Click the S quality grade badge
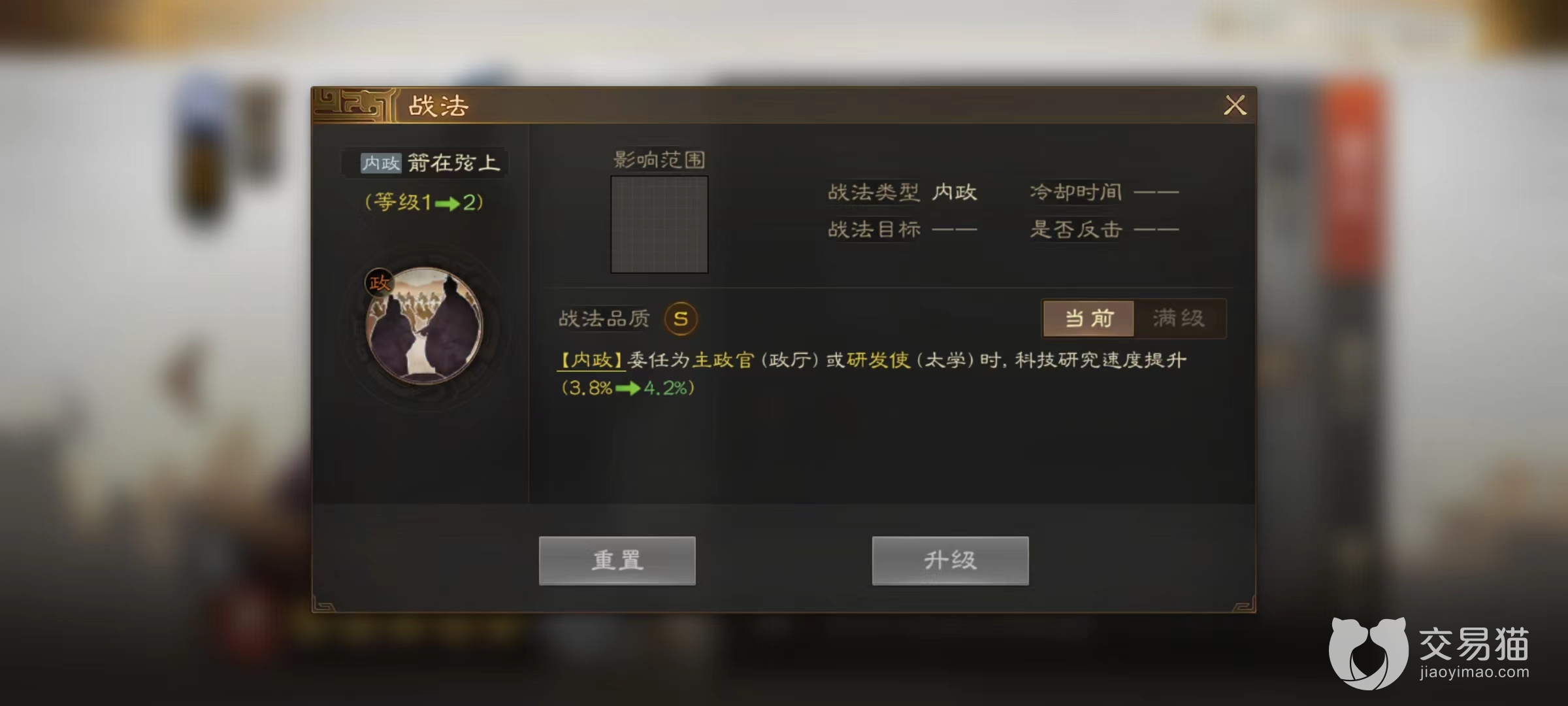1568x706 pixels. pyautogui.click(x=681, y=319)
